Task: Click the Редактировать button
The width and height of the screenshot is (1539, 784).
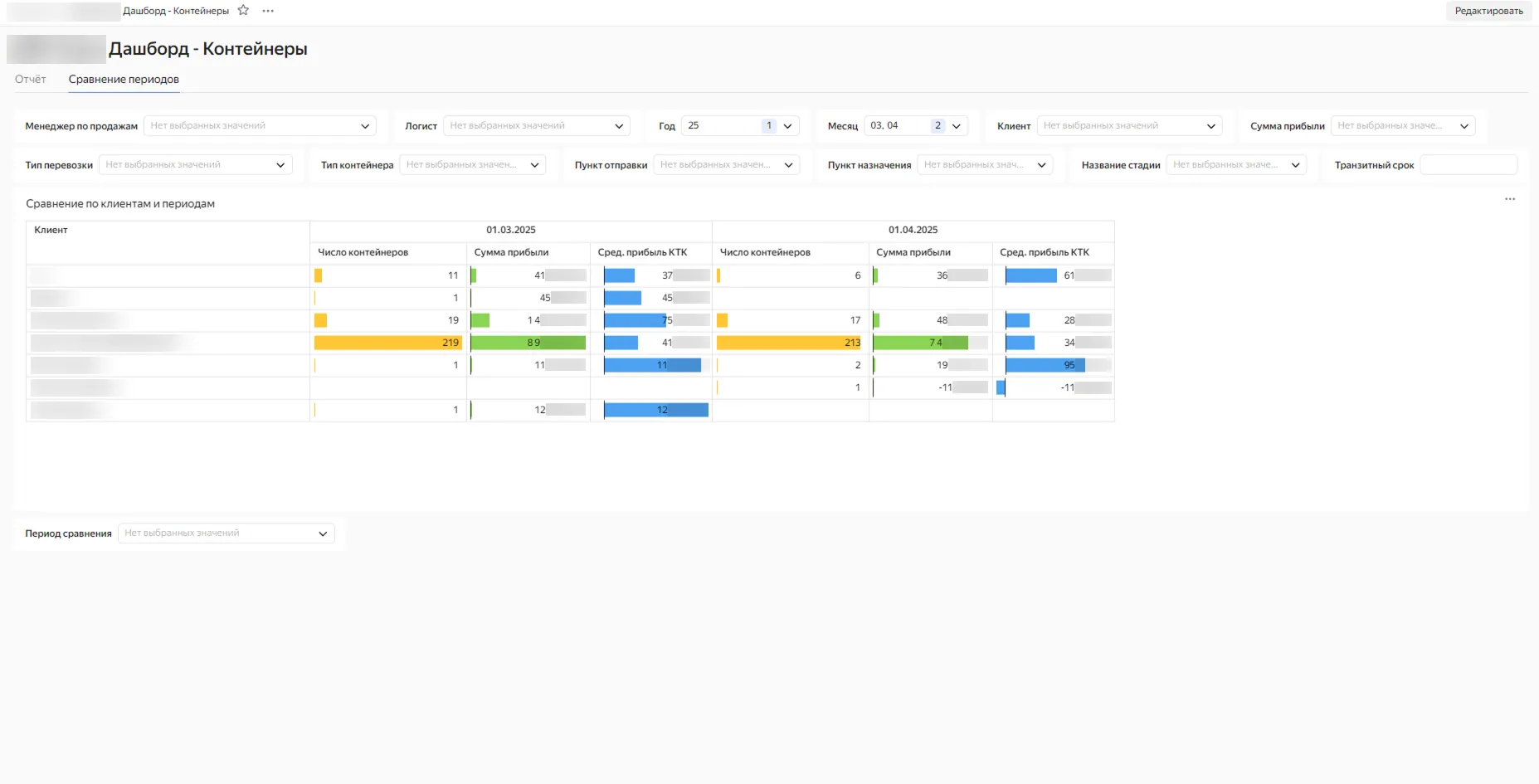Action: click(x=1488, y=11)
